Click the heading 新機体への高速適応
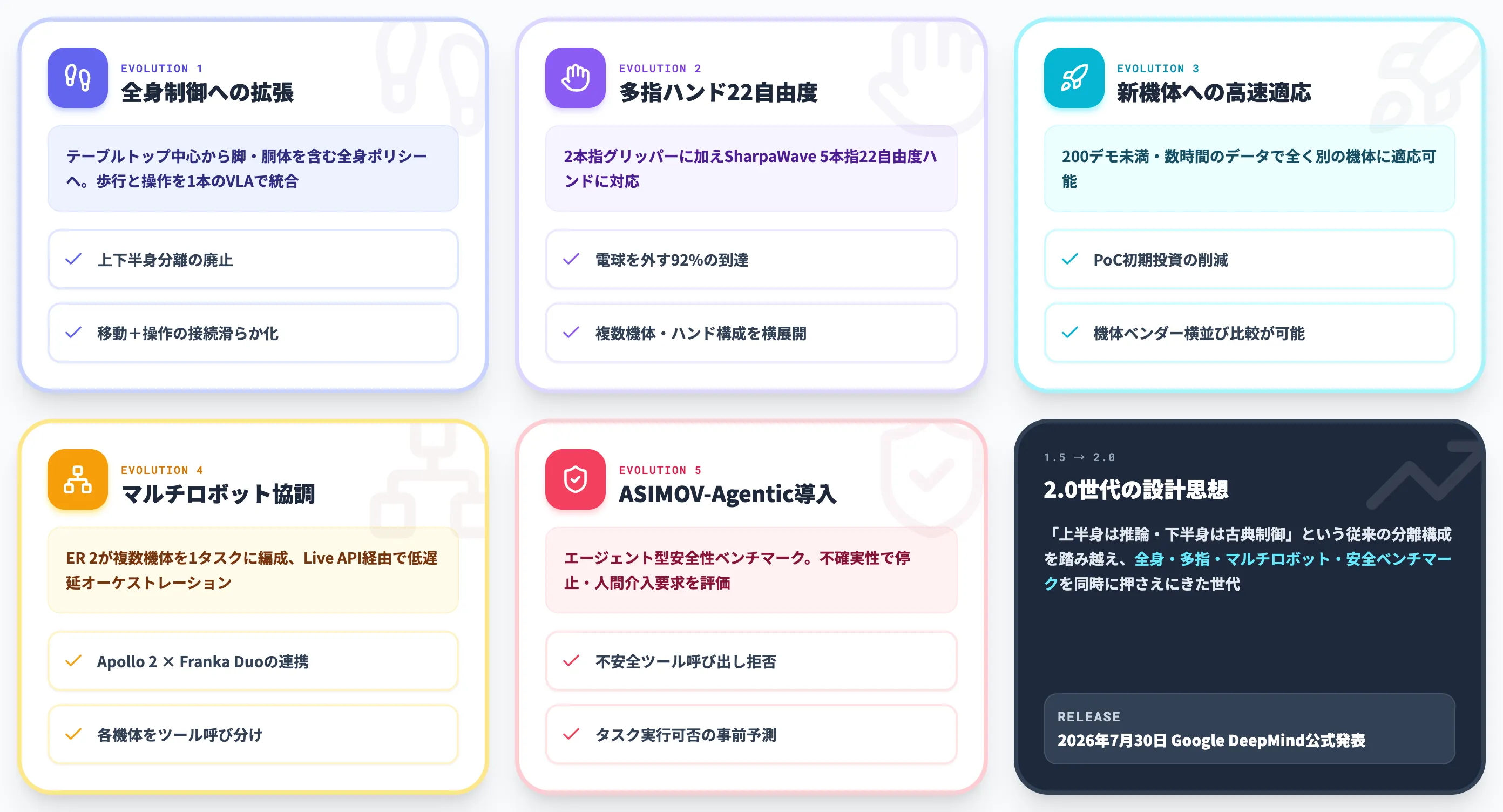Screen dimensions: 1503x812 1214,92
